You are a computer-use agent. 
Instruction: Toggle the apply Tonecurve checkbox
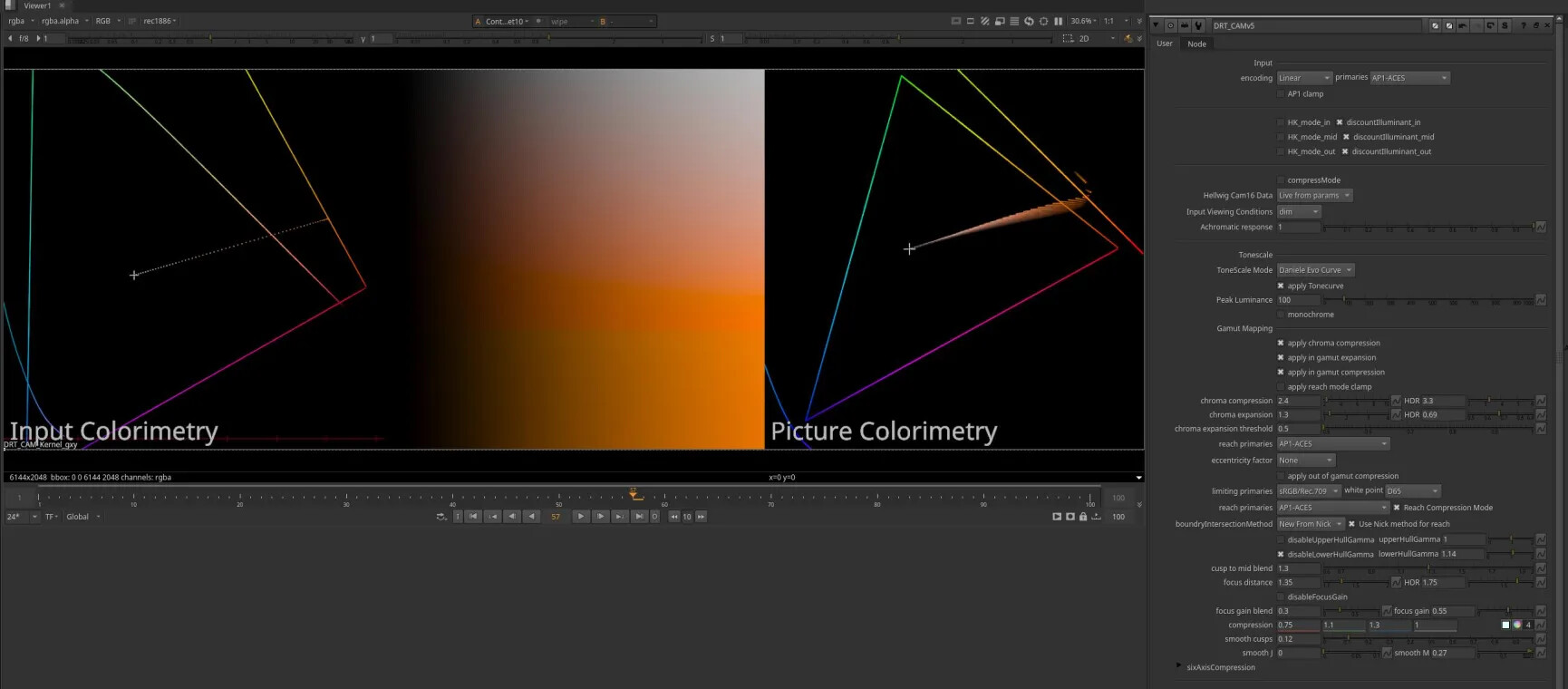pos(1281,286)
